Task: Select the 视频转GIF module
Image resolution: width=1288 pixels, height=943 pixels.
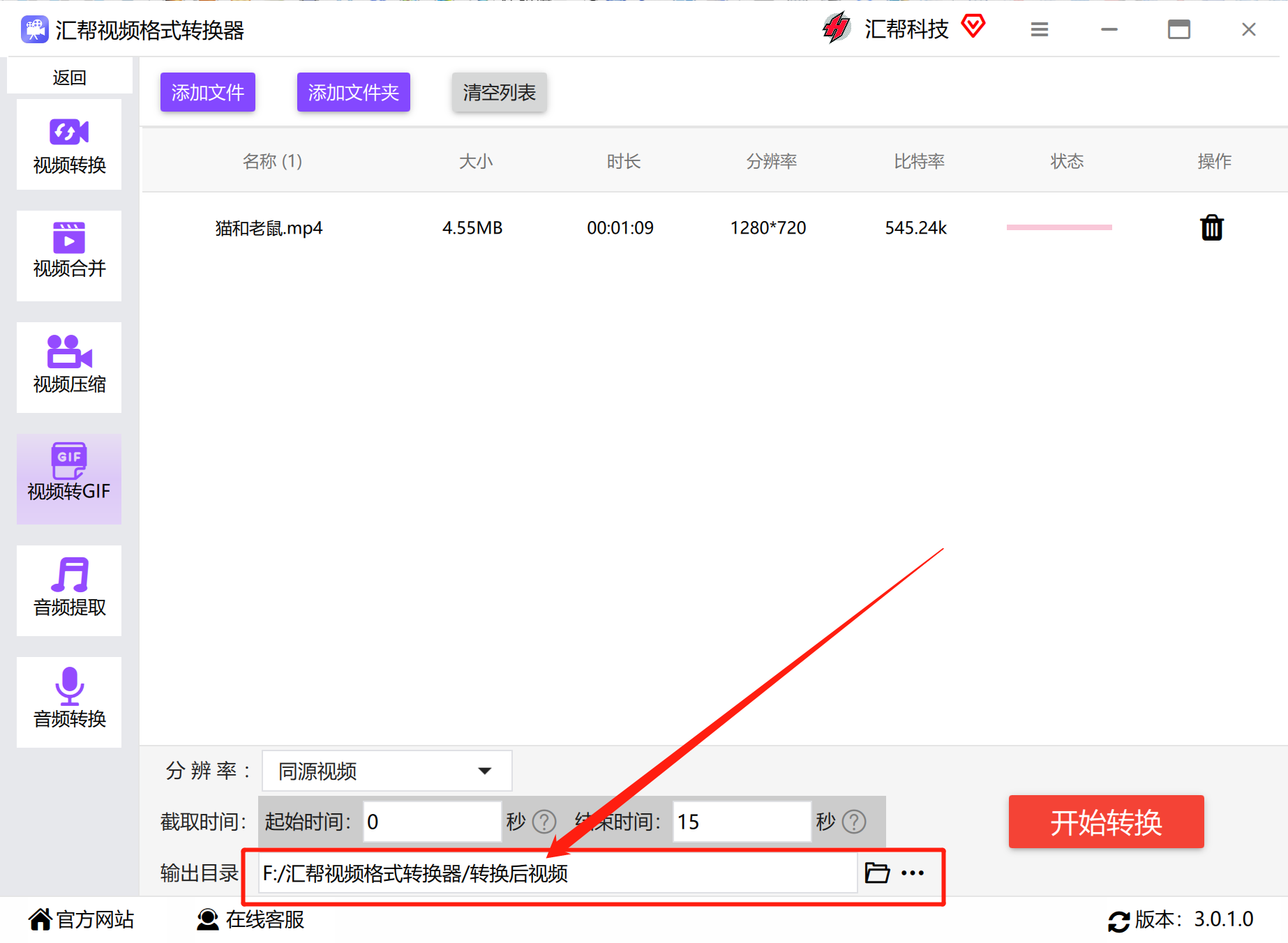Action: 69,479
